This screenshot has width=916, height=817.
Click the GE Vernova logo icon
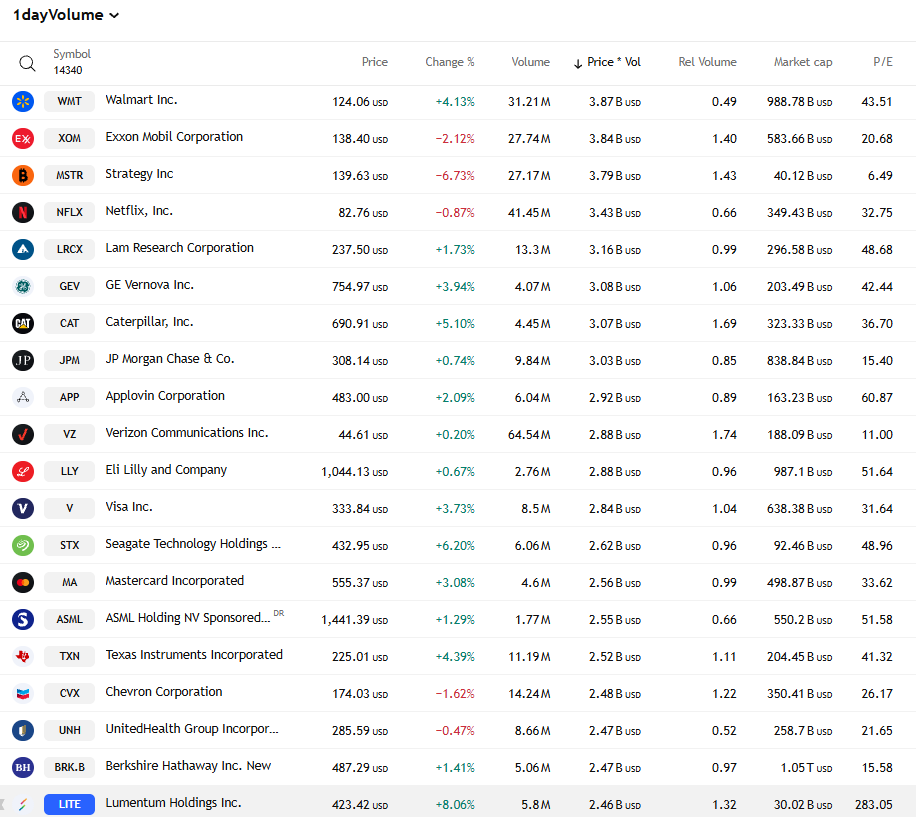[23, 286]
